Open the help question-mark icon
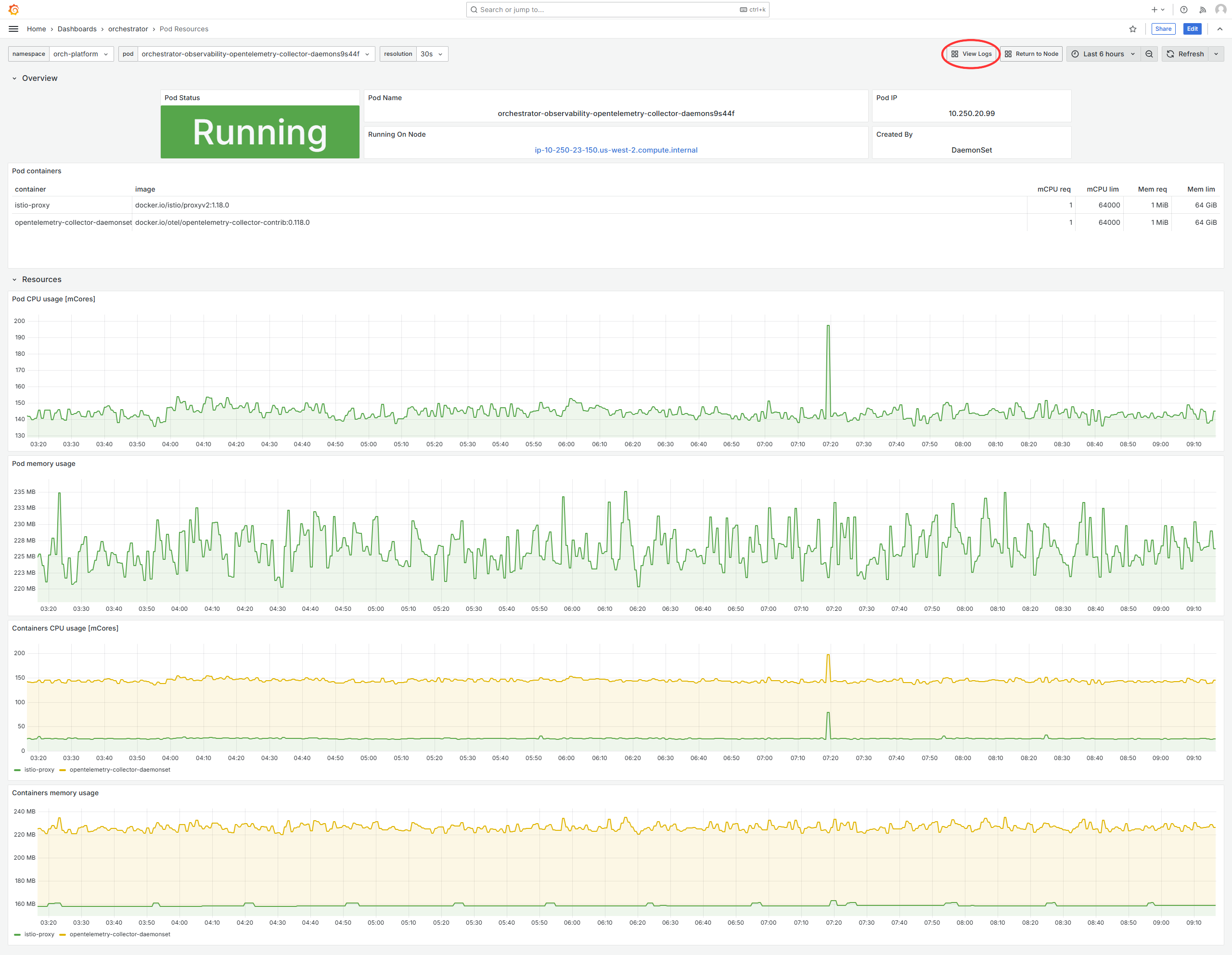This screenshot has width=1232, height=955. pos(1183,10)
